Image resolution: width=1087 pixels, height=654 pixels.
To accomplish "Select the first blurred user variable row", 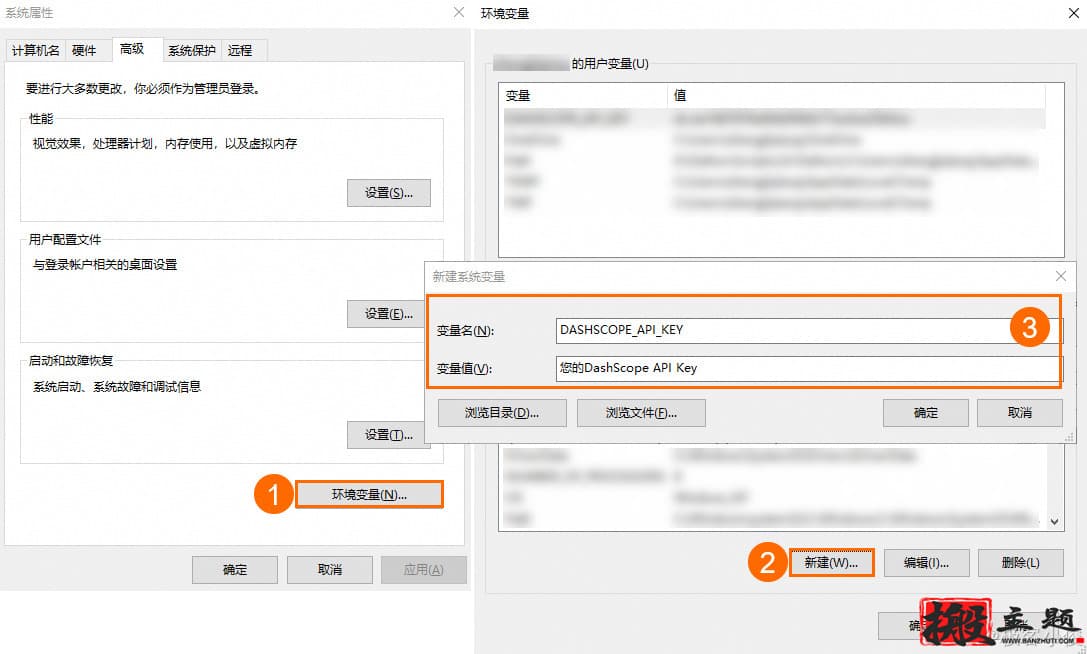I will click(x=772, y=119).
